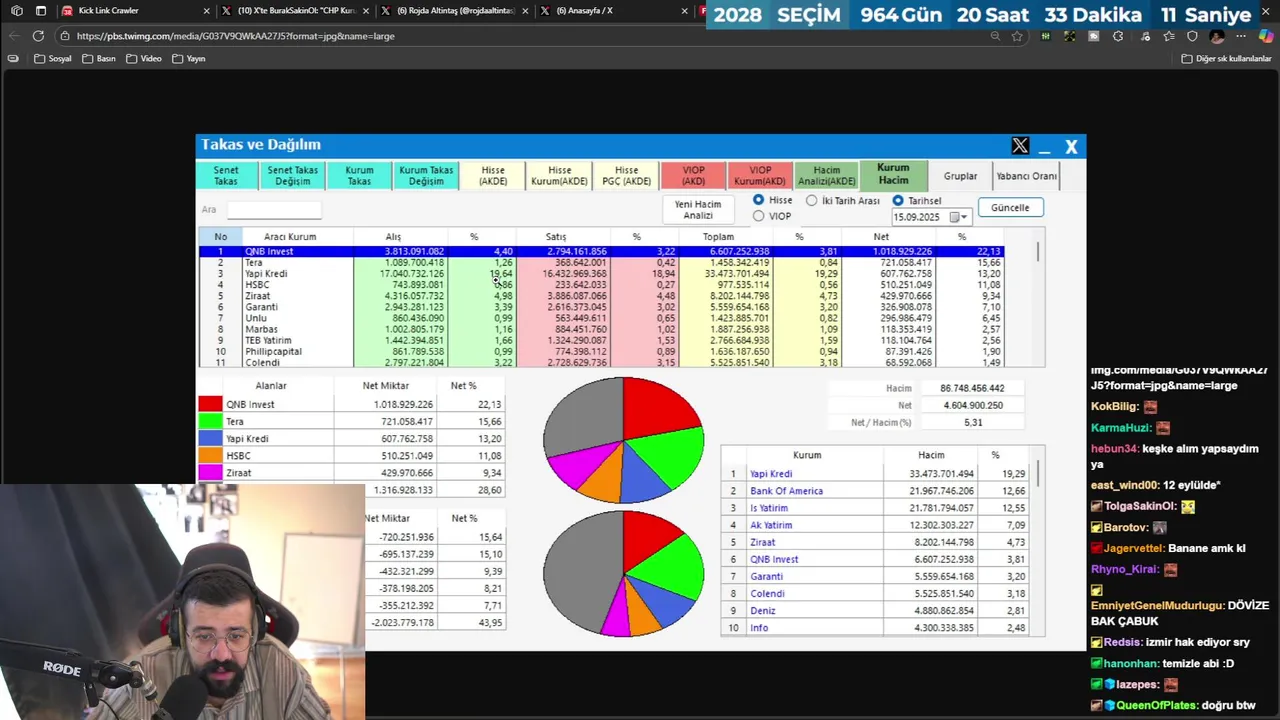Open the browser profile avatar
Viewport: 1280px width, 720px height.
pyautogui.click(x=1217, y=36)
